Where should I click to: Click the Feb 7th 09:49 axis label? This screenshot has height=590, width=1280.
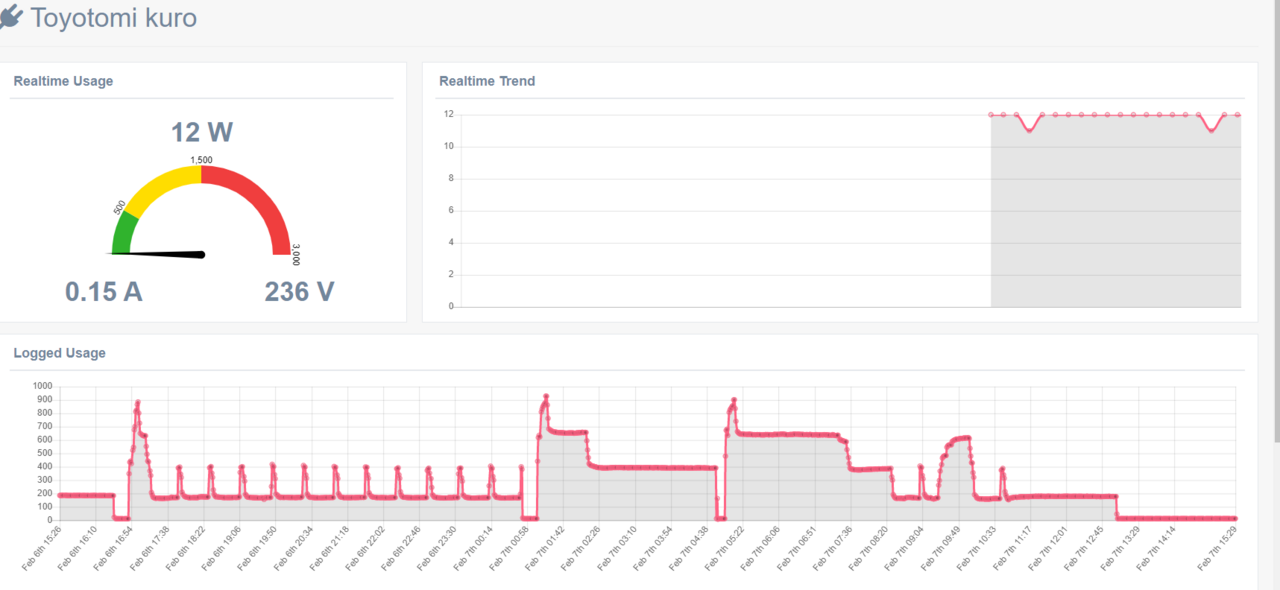coord(939,549)
